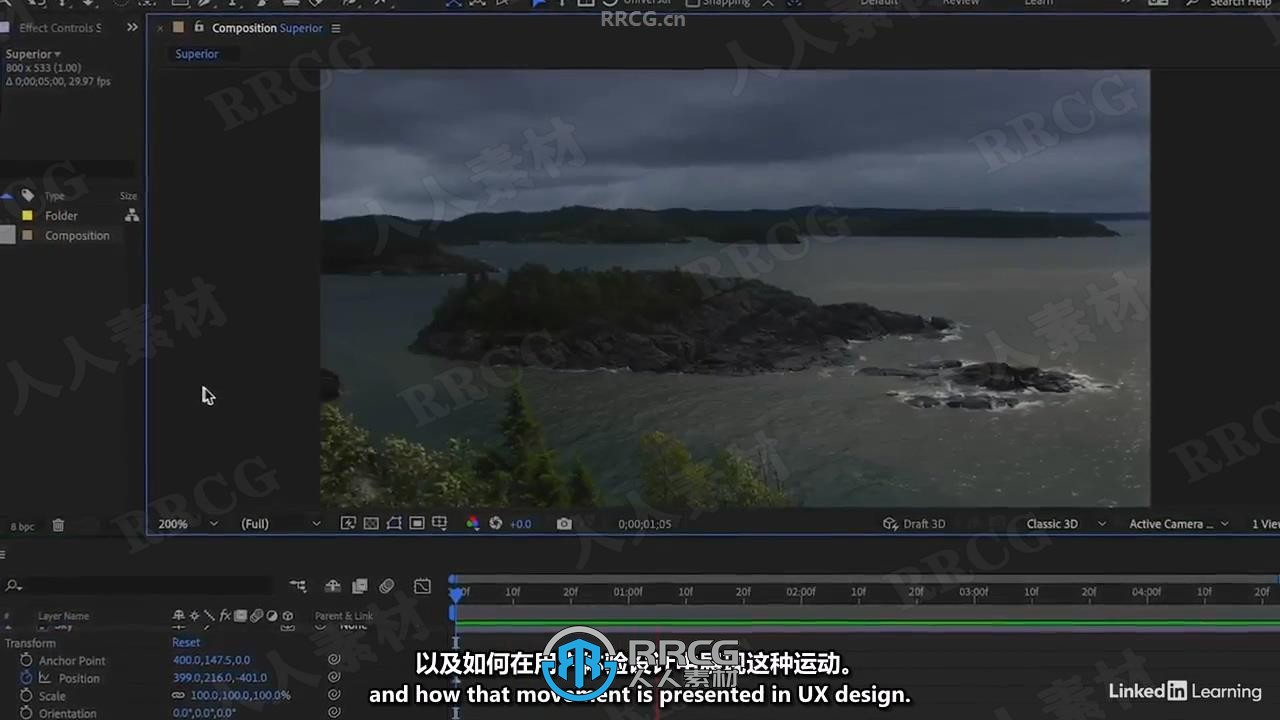Open the Composition panel hamburger menu
Image resolution: width=1280 pixels, height=720 pixels.
[336, 28]
